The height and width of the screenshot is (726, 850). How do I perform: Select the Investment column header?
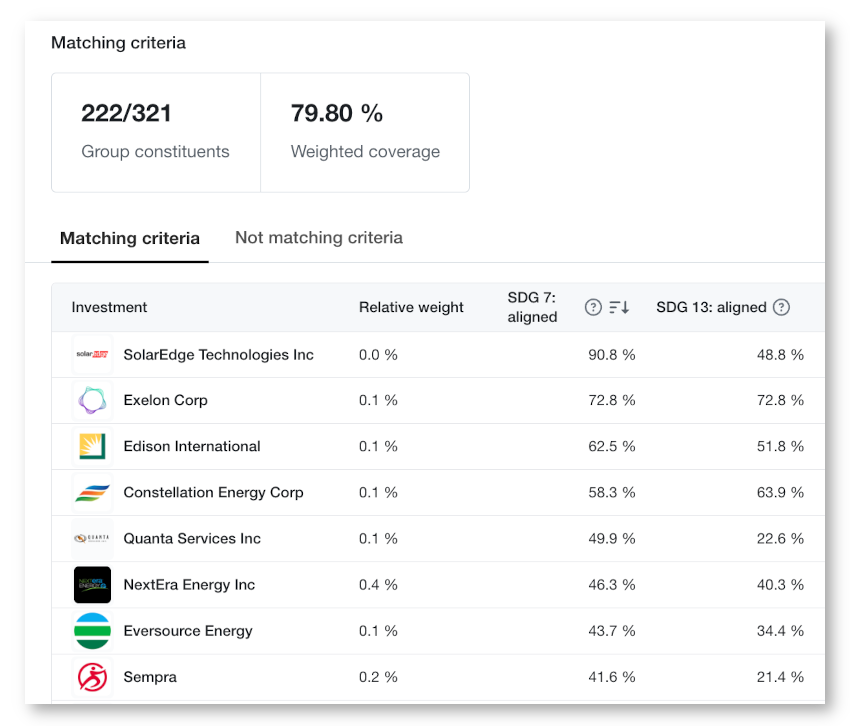click(109, 307)
